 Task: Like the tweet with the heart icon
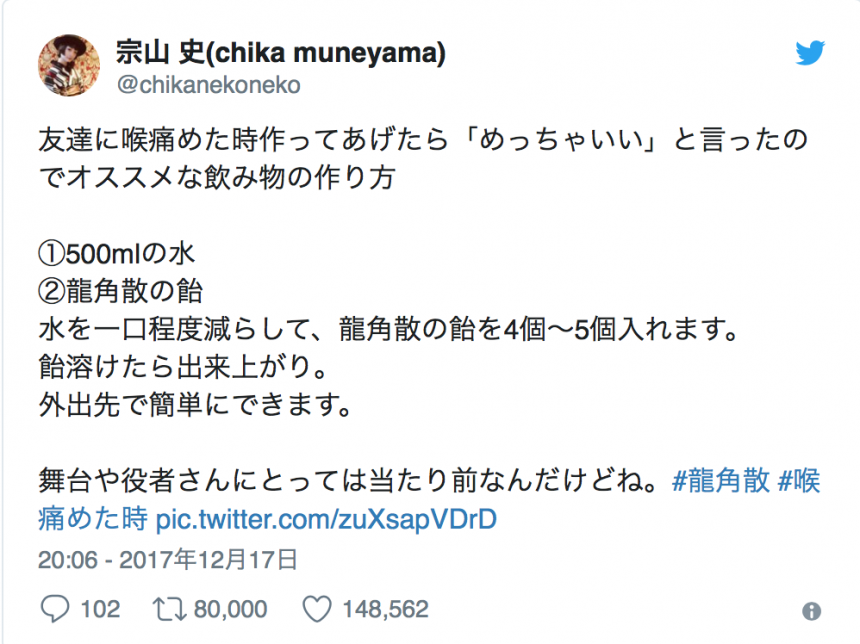click(x=316, y=608)
